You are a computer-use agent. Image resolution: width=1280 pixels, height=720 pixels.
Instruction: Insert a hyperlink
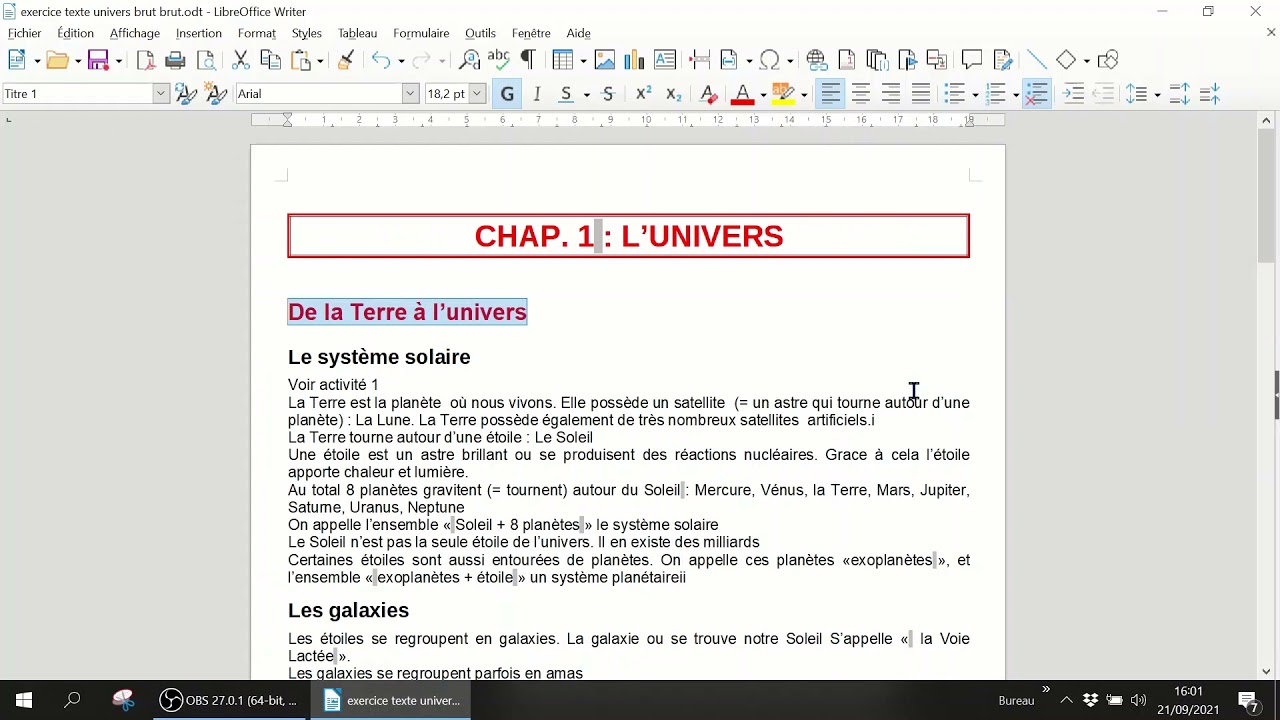[816, 60]
